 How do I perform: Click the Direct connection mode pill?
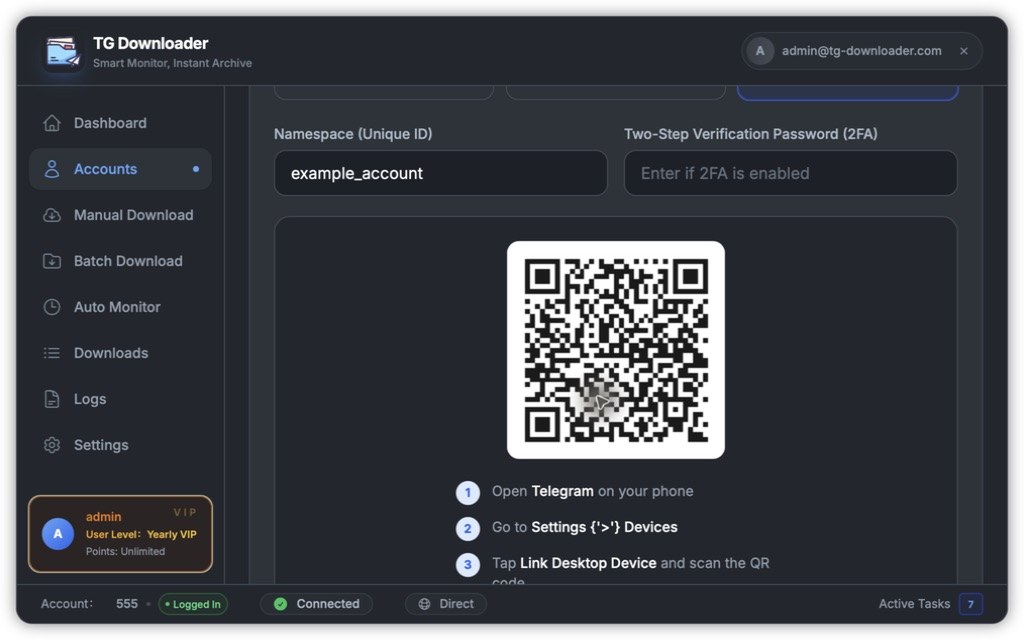[446, 604]
